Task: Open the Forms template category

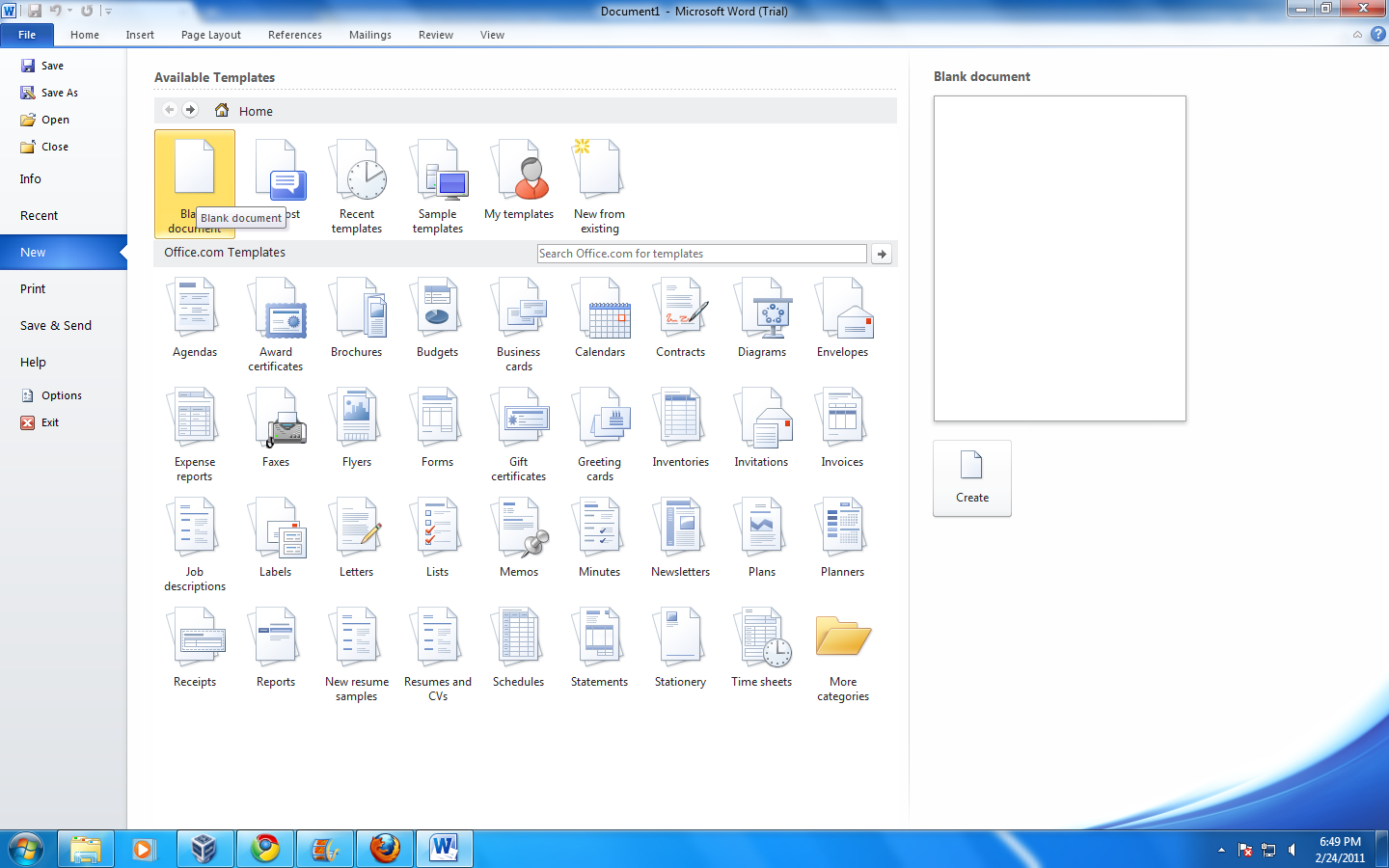Action: tap(438, 427)
